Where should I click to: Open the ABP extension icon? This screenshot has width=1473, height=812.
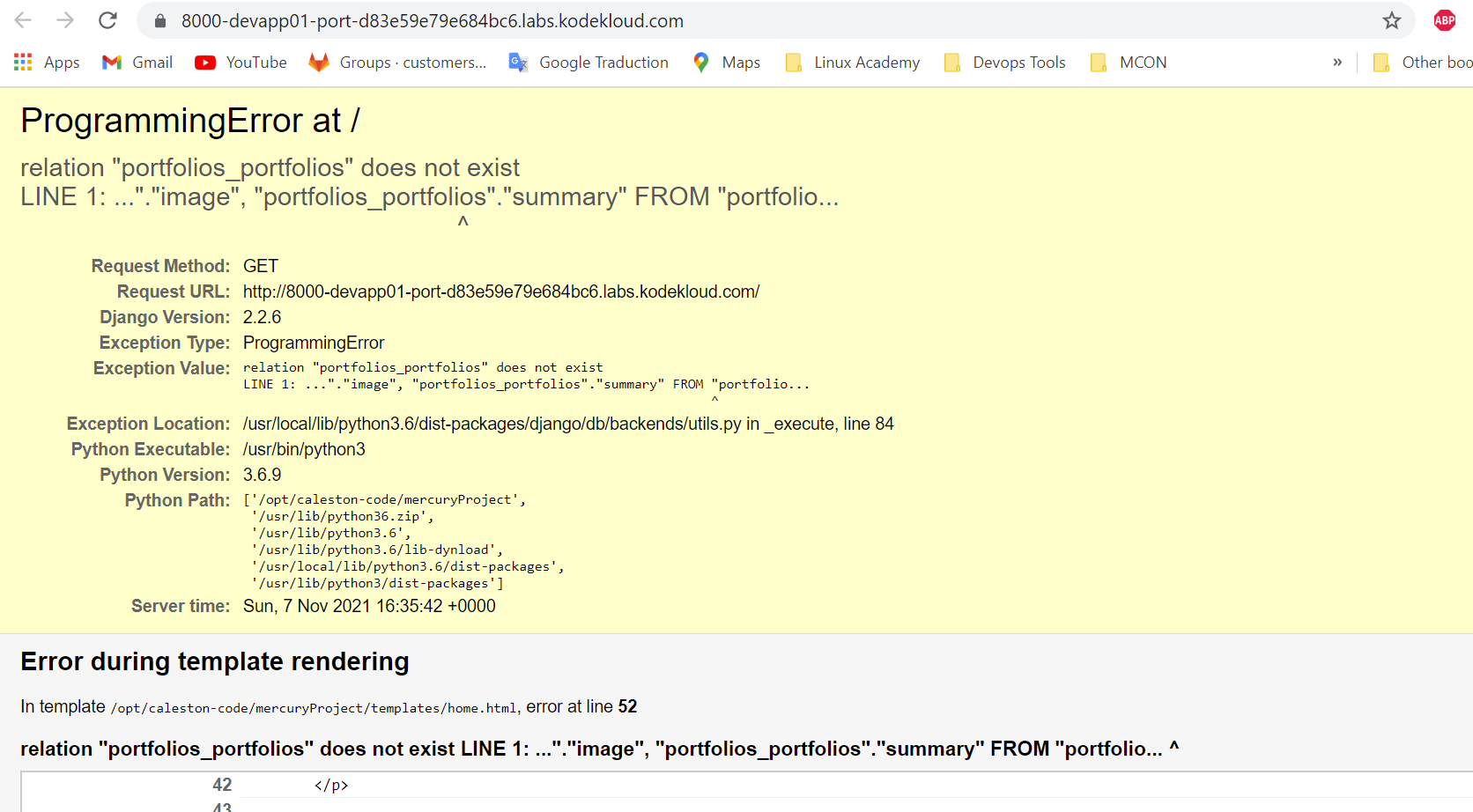(1445, 20)
